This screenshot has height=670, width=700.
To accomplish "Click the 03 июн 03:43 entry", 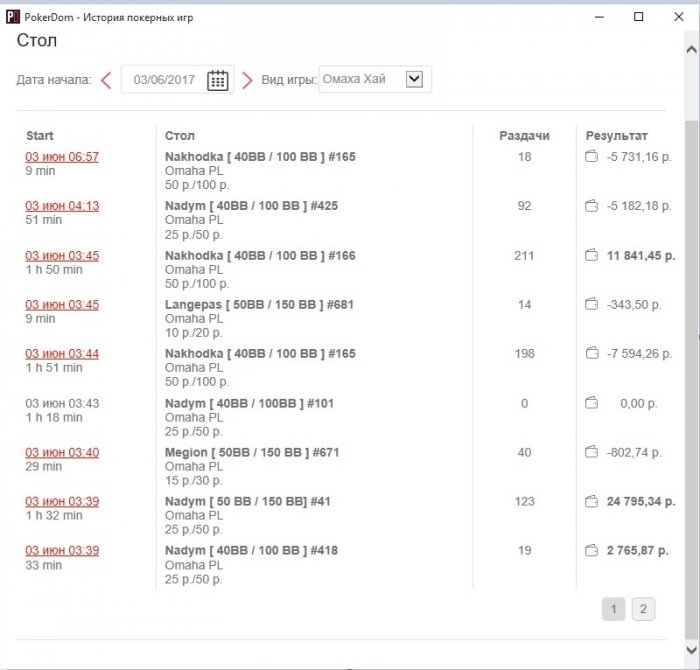I will (x=62, y=404).
